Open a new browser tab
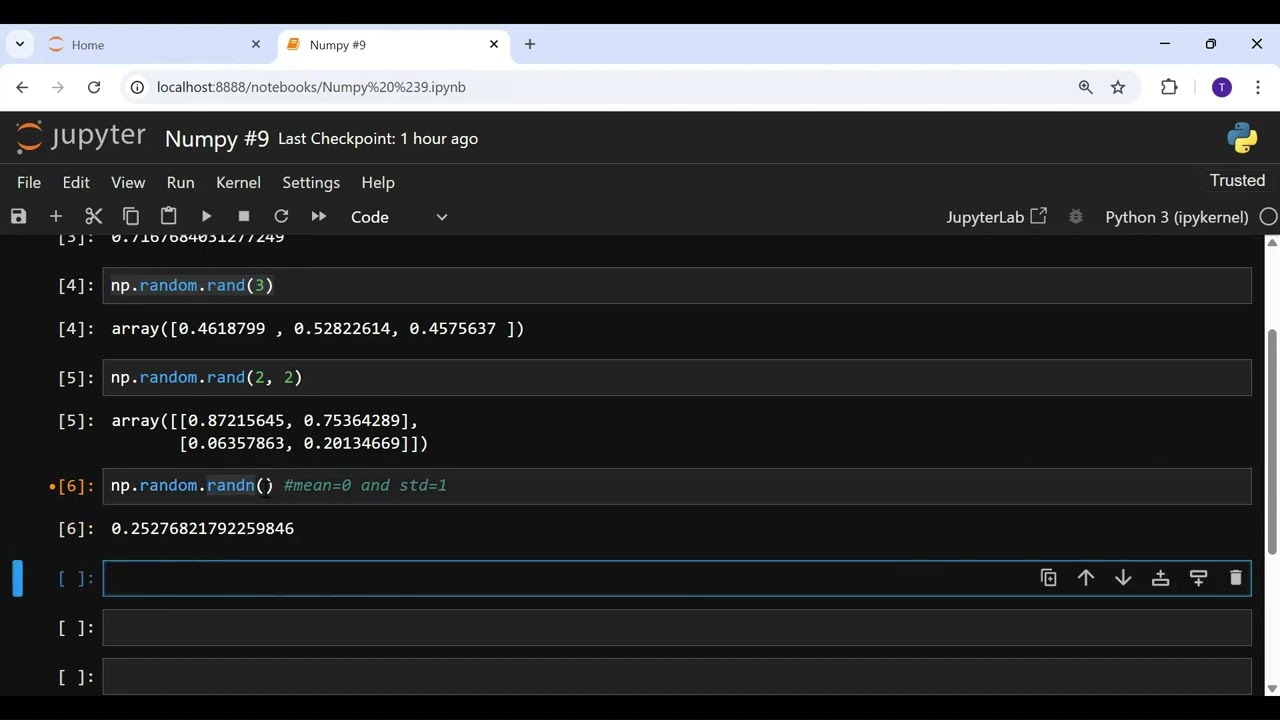The width and height of the screenshot is (1280, 720). (530, 44)
